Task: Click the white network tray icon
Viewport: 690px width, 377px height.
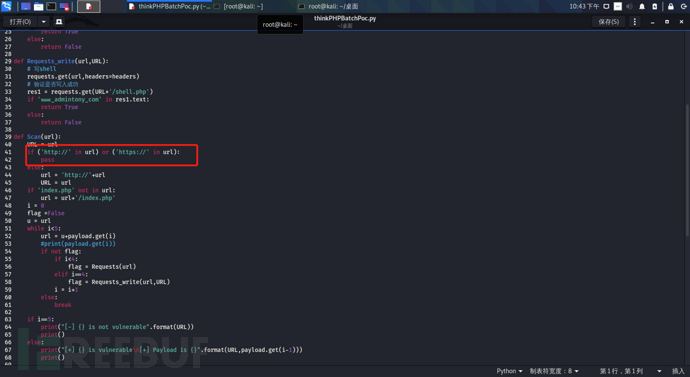Action: pos(618,7)
